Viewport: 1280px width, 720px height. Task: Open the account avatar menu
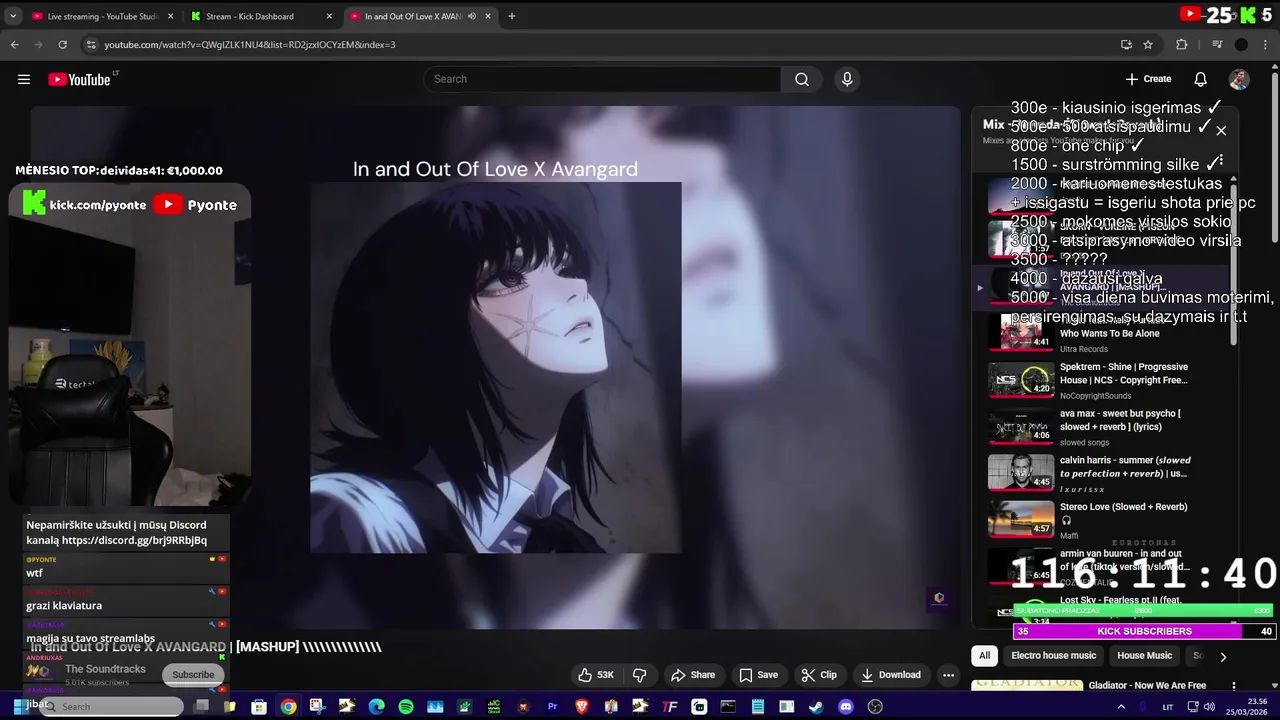click(1239, 79)
